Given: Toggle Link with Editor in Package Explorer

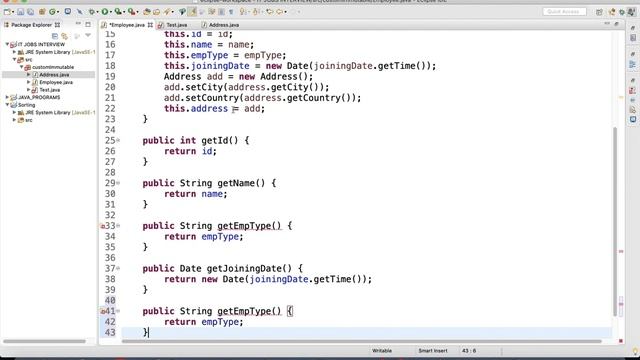Looking at the screenshot, I should (64, 36).
